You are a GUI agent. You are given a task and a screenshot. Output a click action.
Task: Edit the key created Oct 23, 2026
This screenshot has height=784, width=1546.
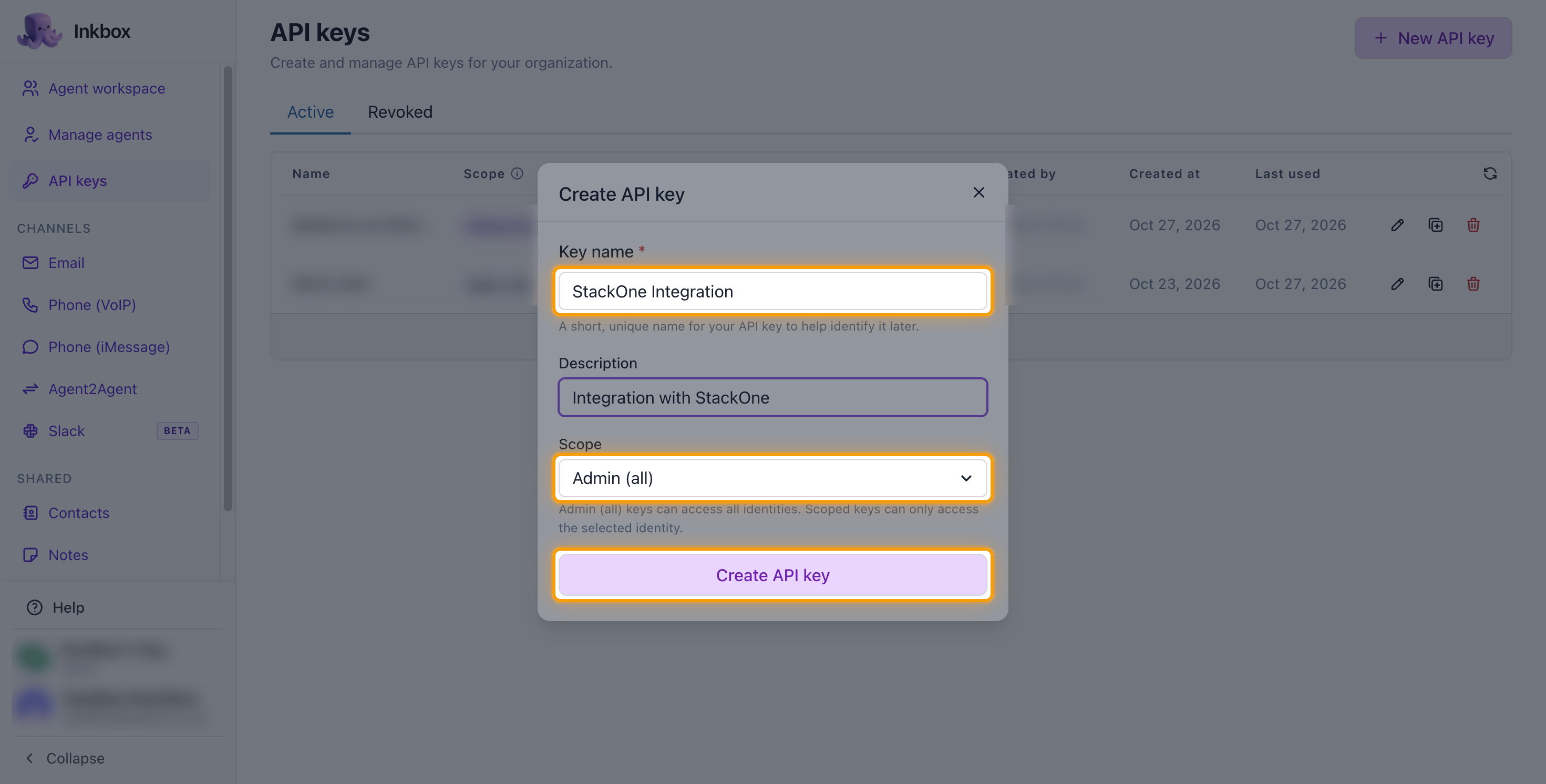pos(1397,284)
